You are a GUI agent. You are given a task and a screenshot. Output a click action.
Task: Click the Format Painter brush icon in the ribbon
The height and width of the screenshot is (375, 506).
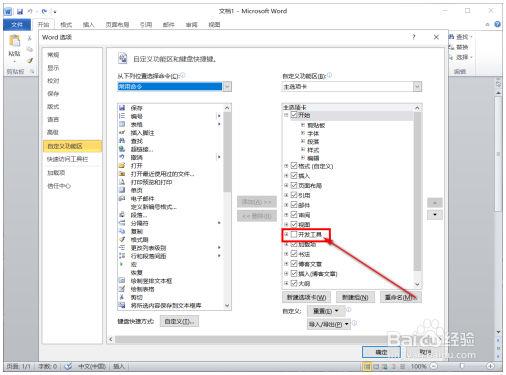30,60
